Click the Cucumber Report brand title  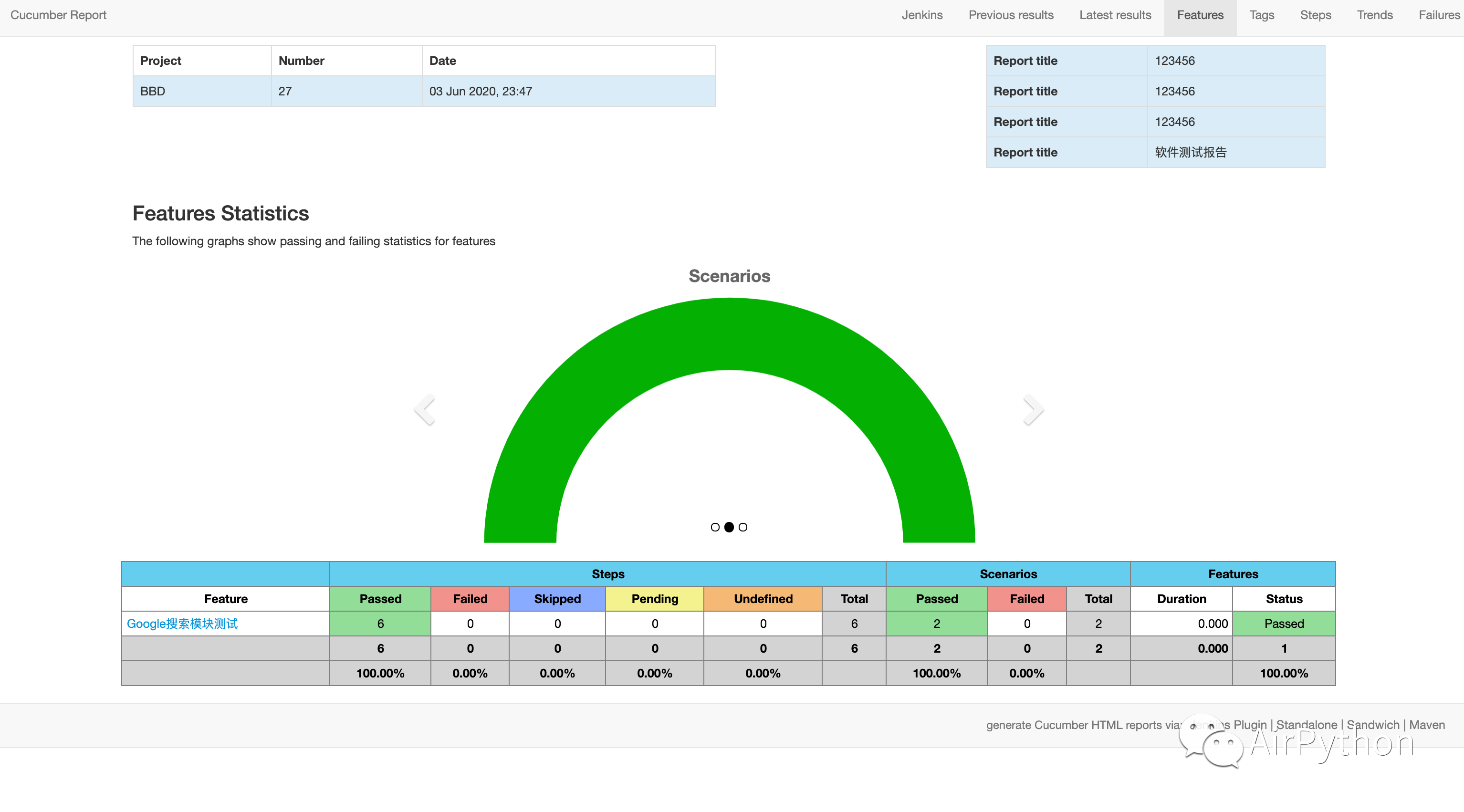coord(59,15)
